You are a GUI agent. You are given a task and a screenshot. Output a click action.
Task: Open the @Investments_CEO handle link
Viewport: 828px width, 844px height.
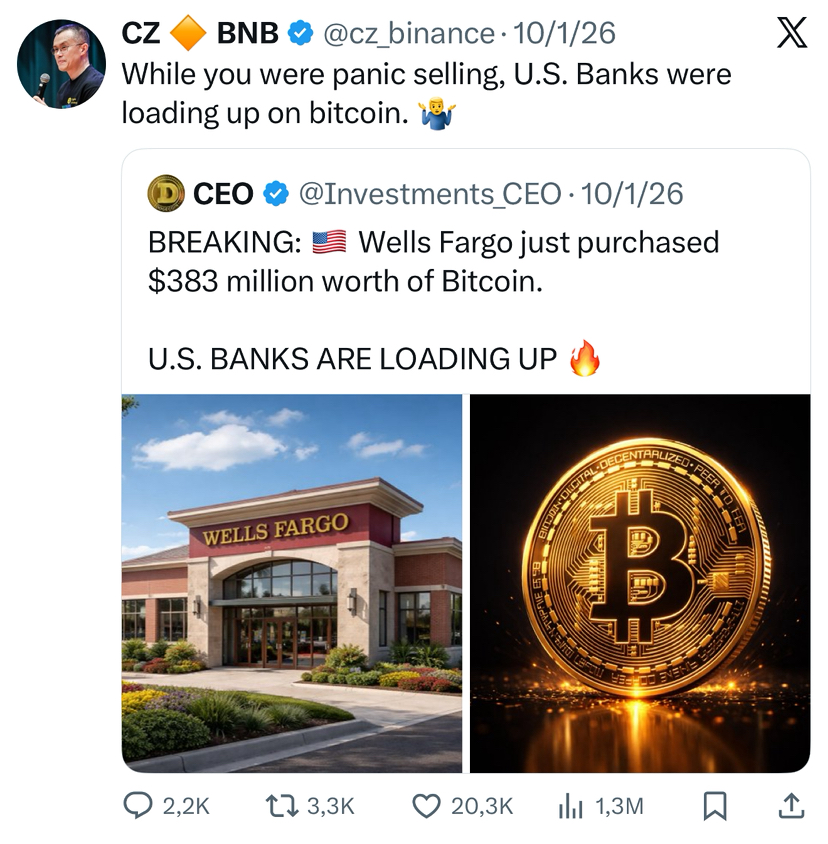tap(430, 193)
